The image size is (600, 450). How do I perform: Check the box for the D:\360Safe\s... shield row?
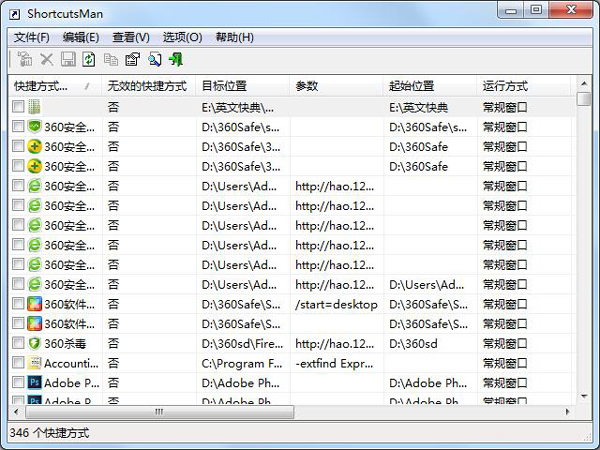tap(18, 126)
